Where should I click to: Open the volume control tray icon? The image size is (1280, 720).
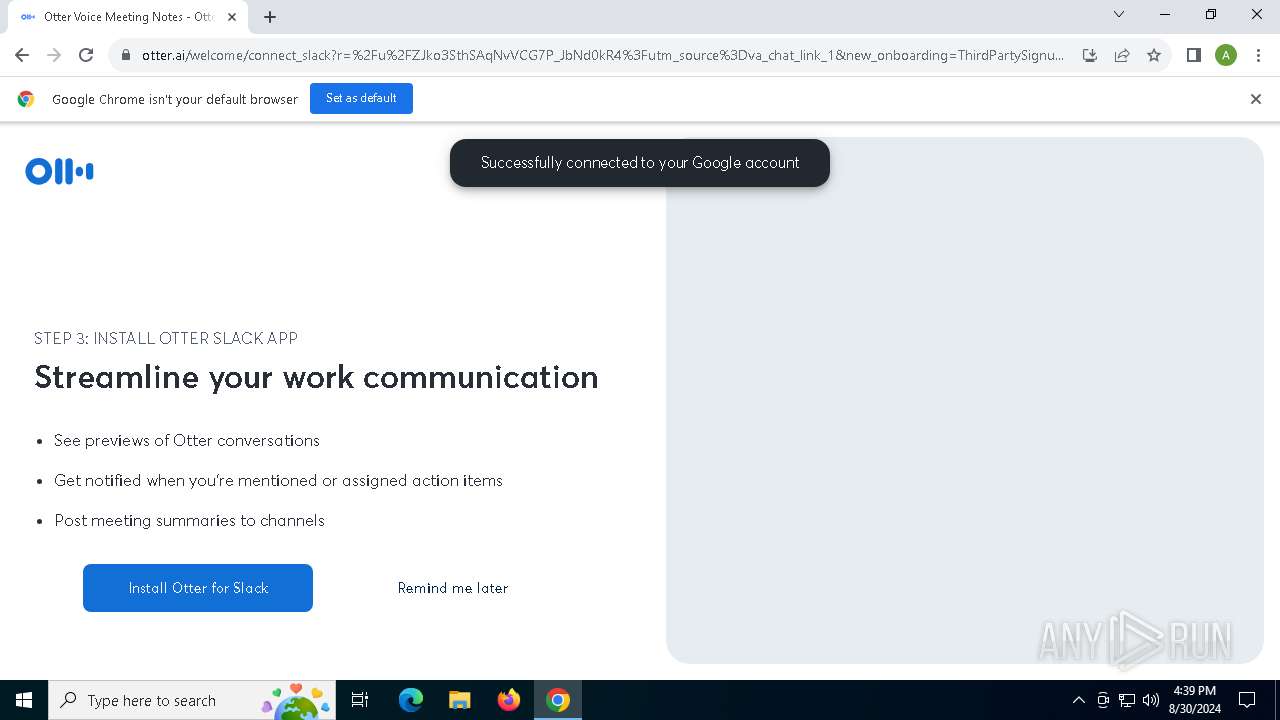[1151, 700]
